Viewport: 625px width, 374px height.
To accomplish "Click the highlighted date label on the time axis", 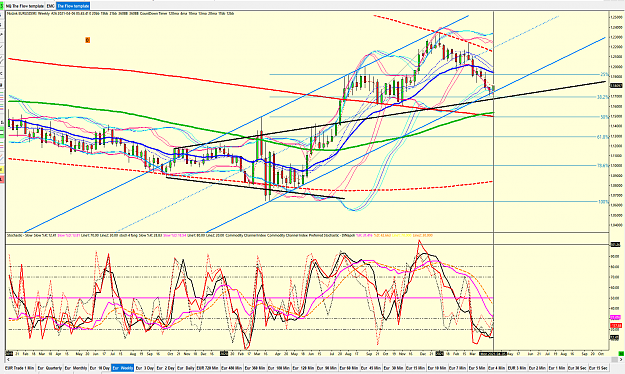I will point(493,354).
